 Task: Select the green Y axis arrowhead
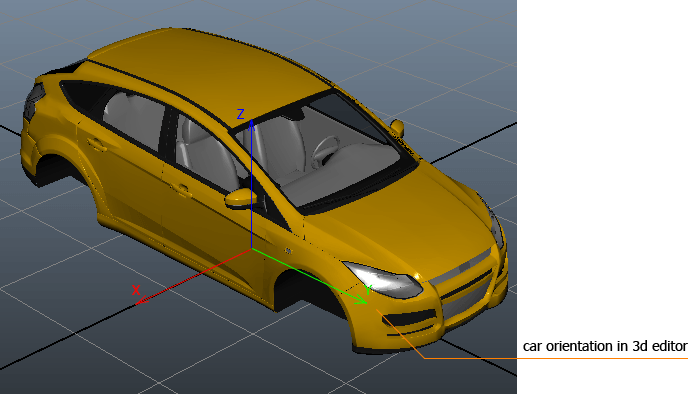tap(361, 300)
